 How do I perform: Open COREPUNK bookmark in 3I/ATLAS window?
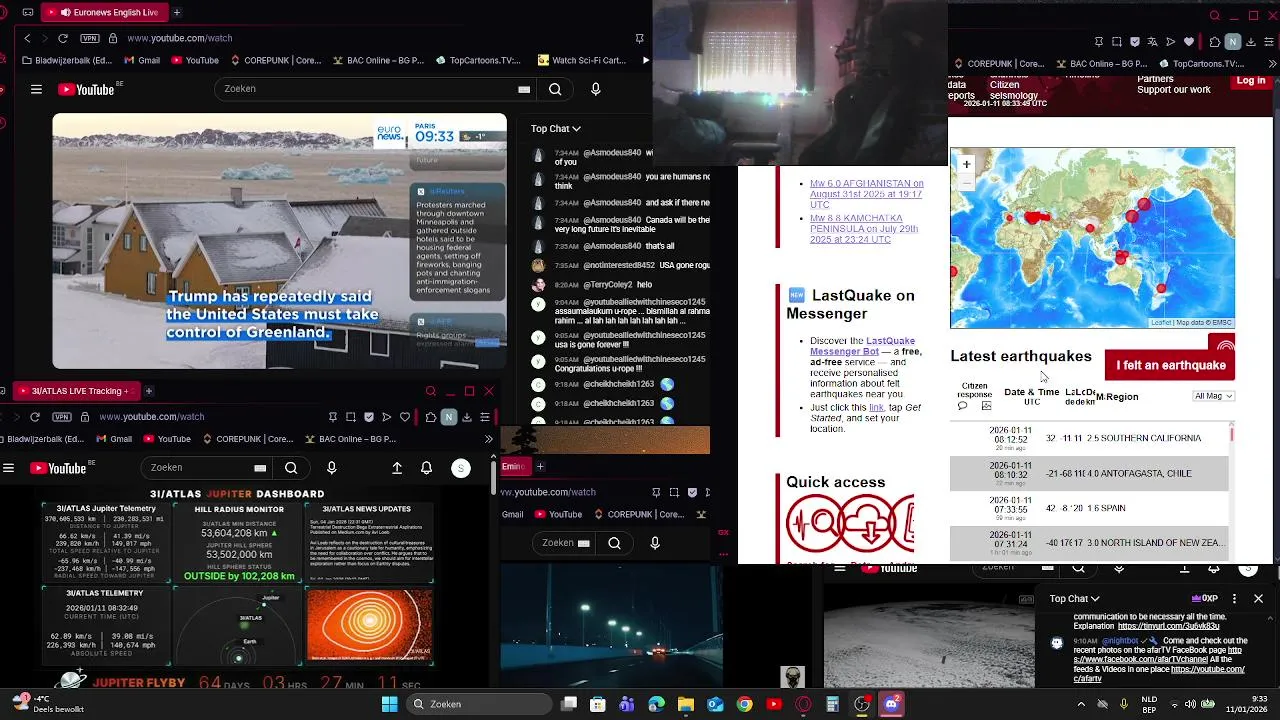[x=247, y=439]
